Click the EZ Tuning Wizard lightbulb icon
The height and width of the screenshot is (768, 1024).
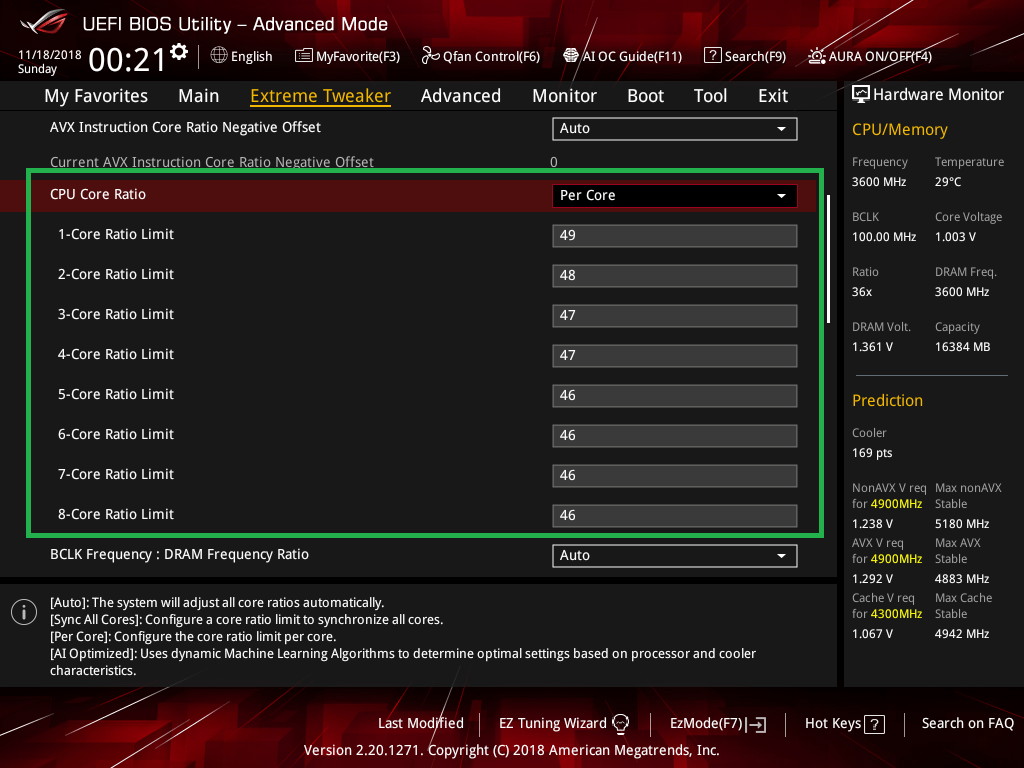[620, 723]
